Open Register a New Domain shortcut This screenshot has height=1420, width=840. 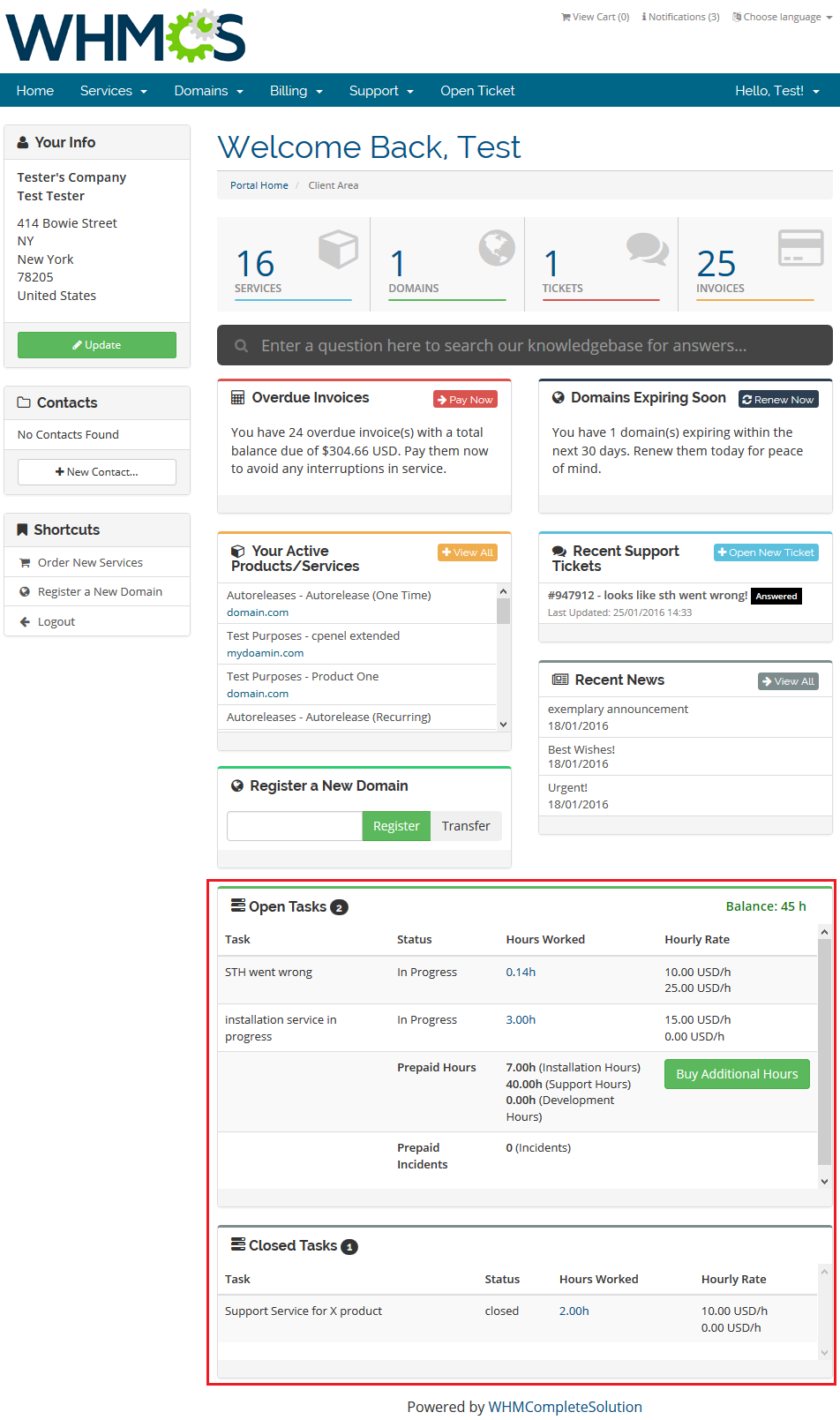pos(97,591)
